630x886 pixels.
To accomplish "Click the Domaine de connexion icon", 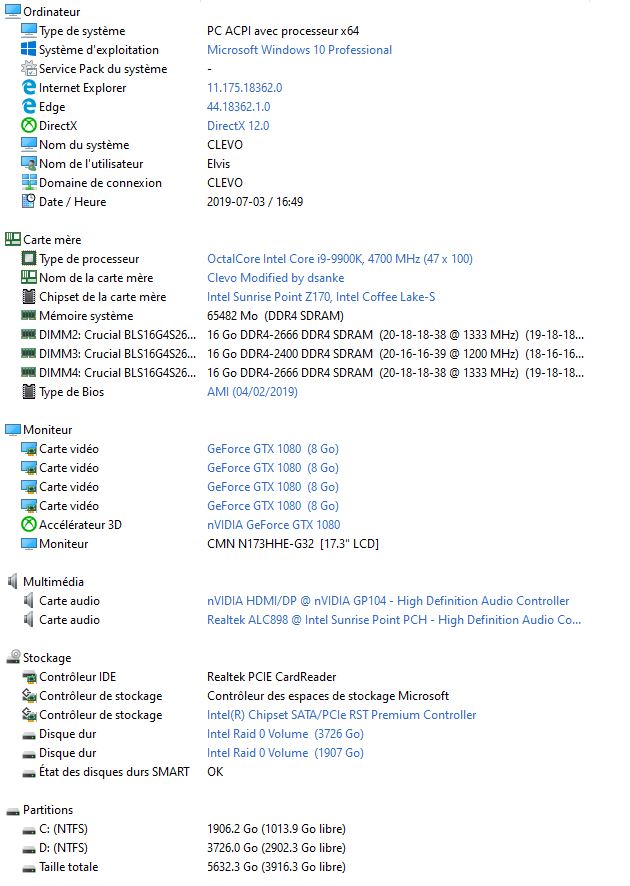I will 28,183.
